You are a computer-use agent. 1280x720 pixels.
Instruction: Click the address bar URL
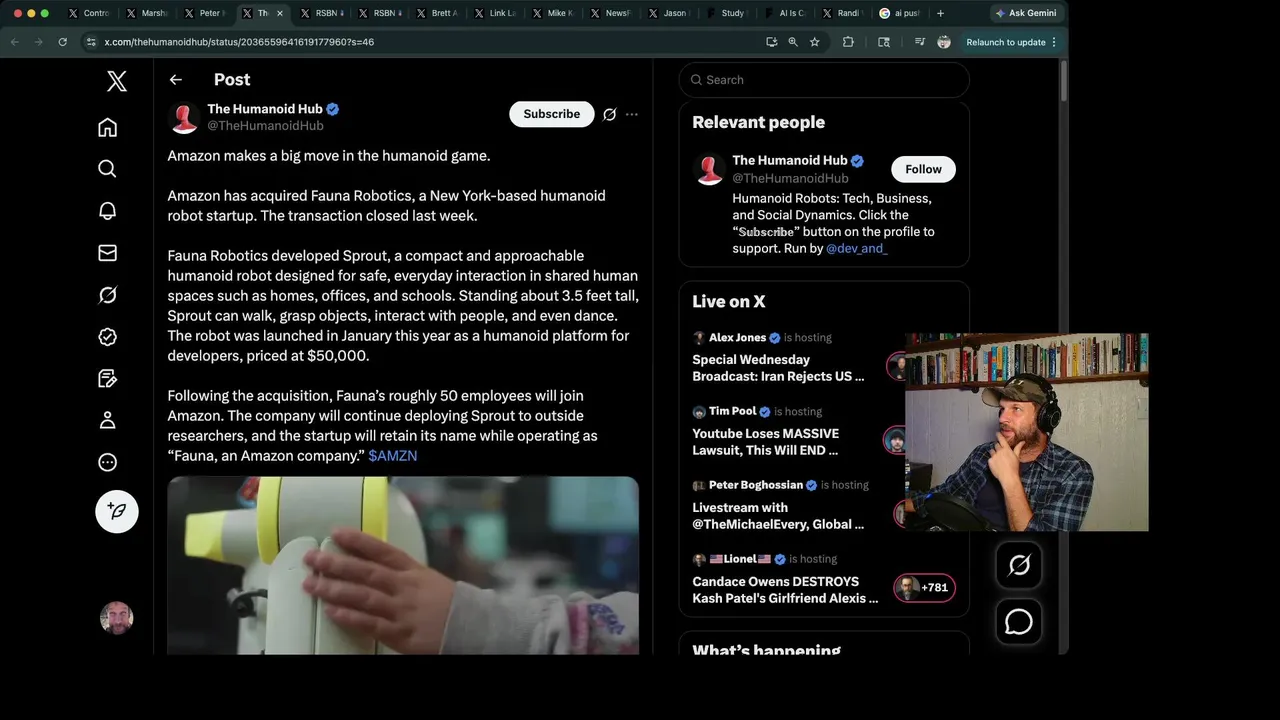coord(239,42)
